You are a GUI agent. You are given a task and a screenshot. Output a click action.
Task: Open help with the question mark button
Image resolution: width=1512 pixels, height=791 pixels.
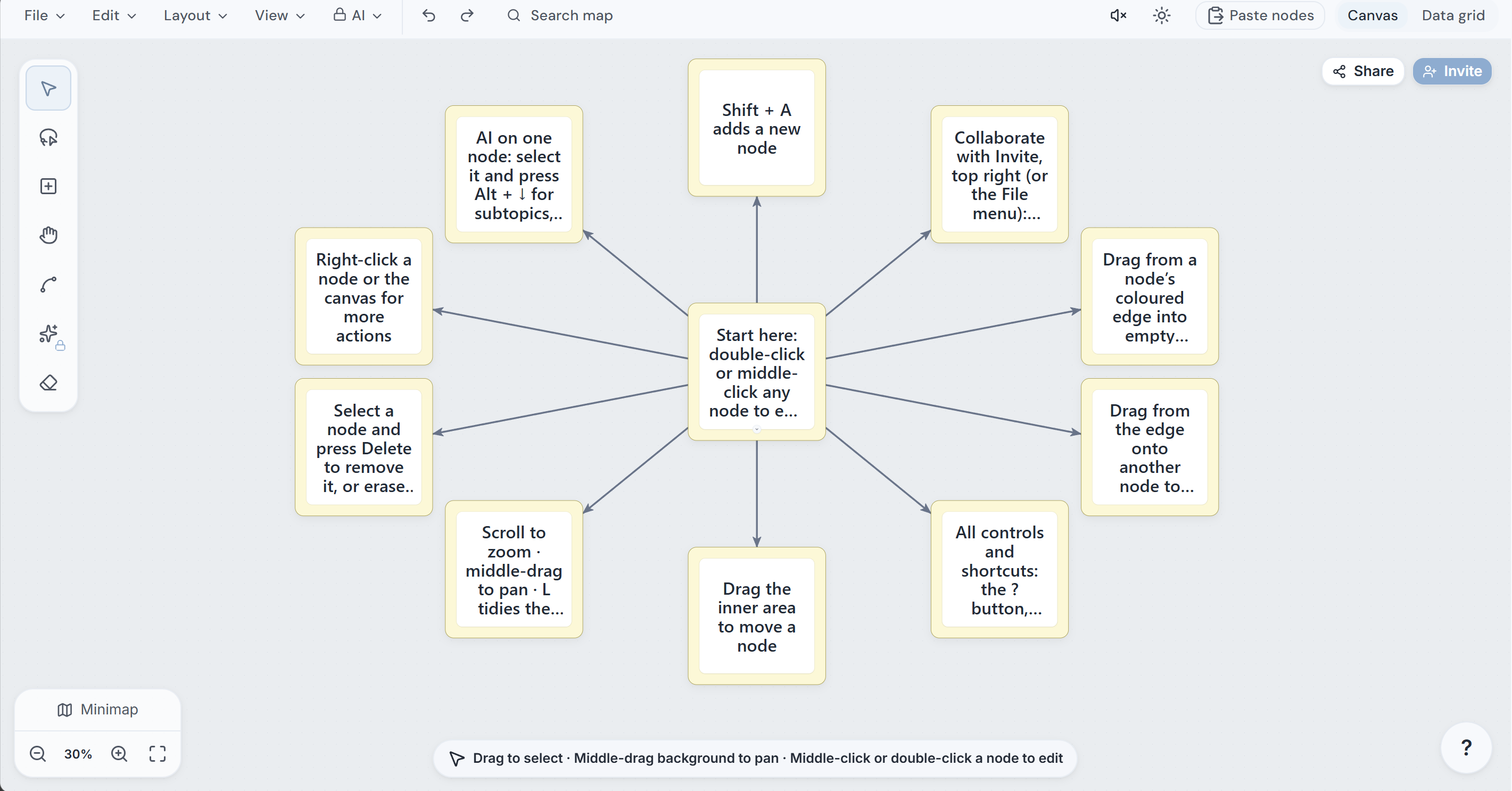(1466, 747)
